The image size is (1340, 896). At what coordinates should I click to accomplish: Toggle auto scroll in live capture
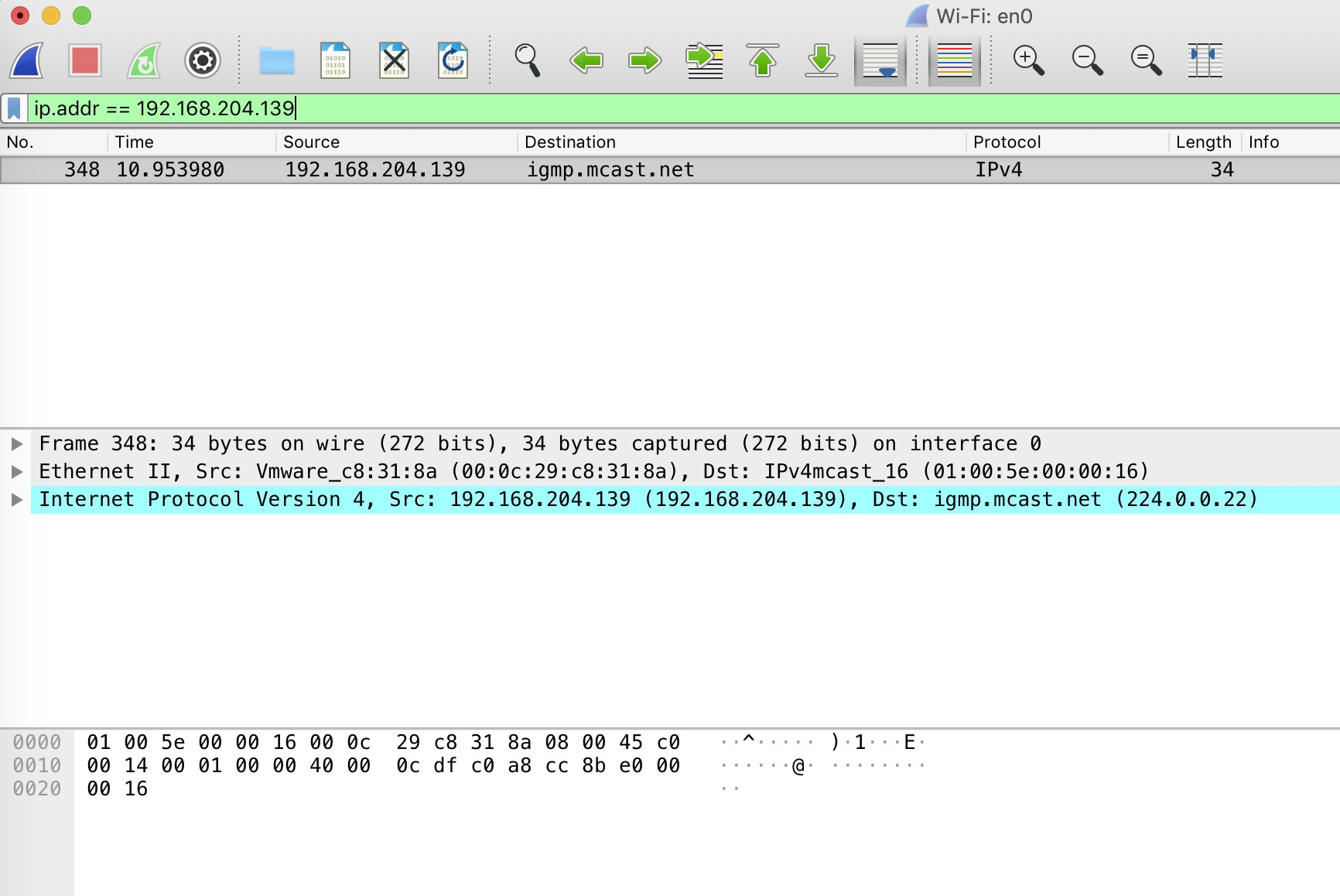[880, 60]
